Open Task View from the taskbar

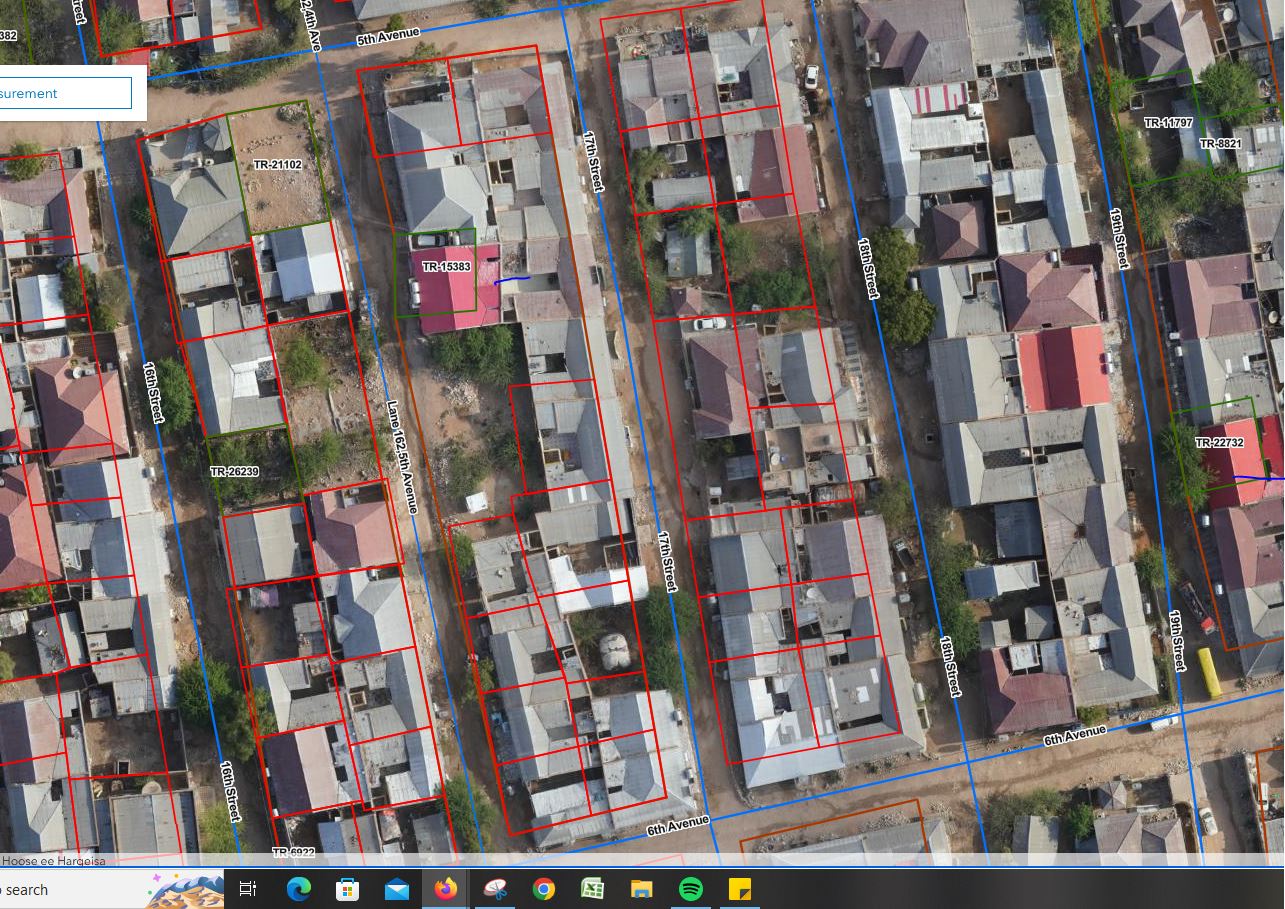click(x=249, y=888)
